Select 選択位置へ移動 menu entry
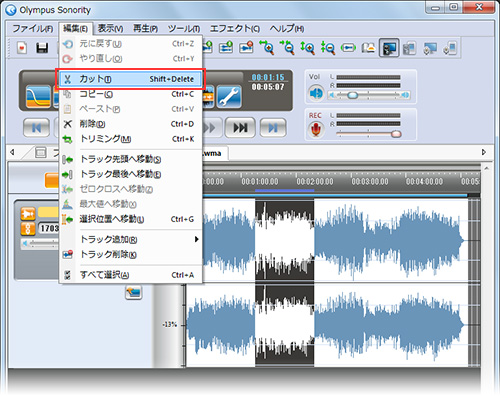The height and width of the screenshot is (396, 500). 131,219
